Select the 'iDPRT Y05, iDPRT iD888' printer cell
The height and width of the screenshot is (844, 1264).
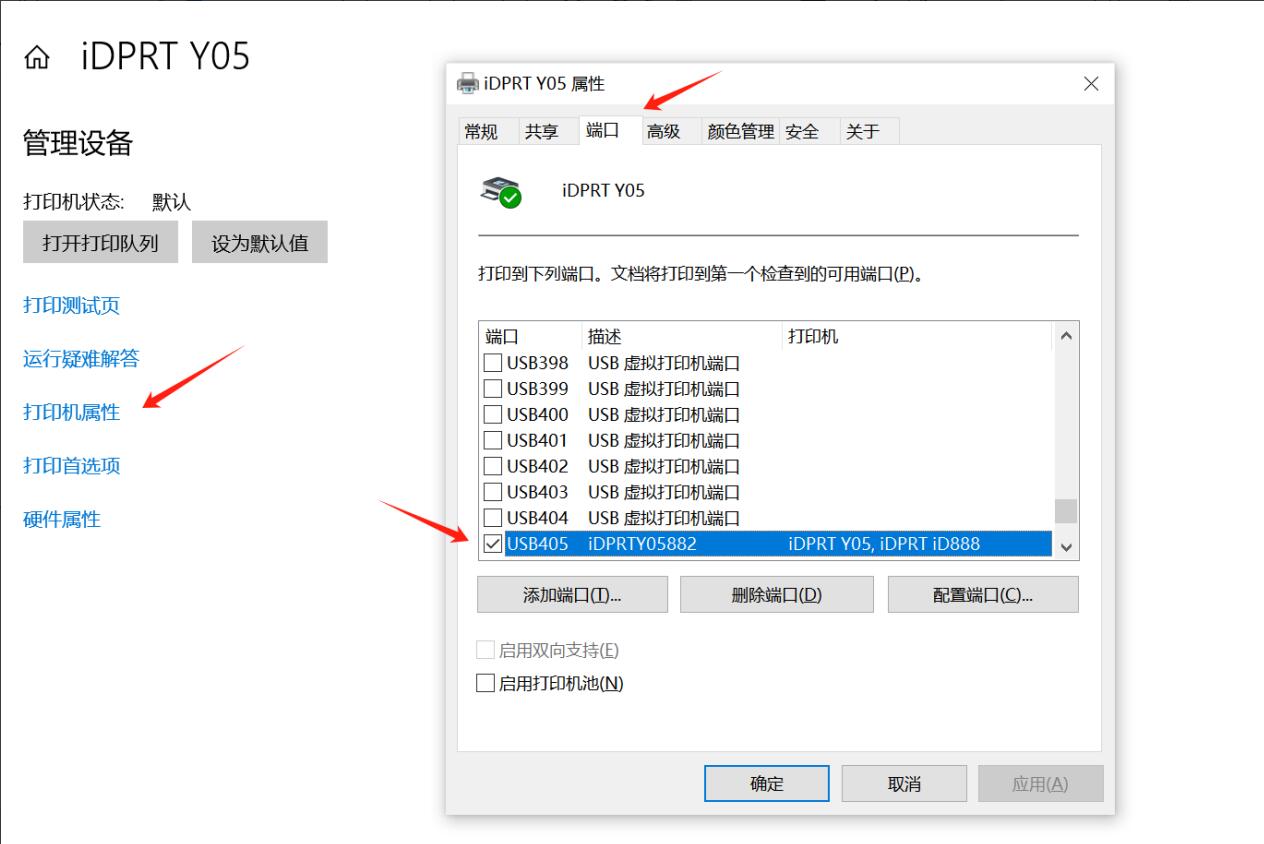[x=884, y=544]
